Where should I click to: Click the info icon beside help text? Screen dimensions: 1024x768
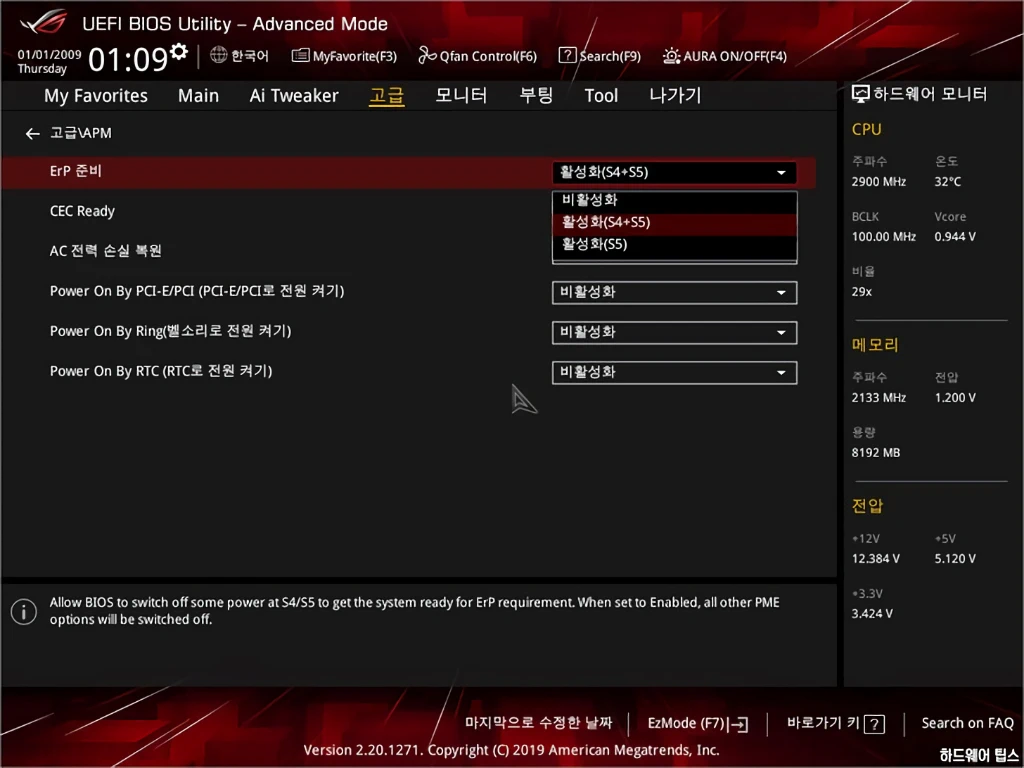pyautogui.click(x=24, y=612)
